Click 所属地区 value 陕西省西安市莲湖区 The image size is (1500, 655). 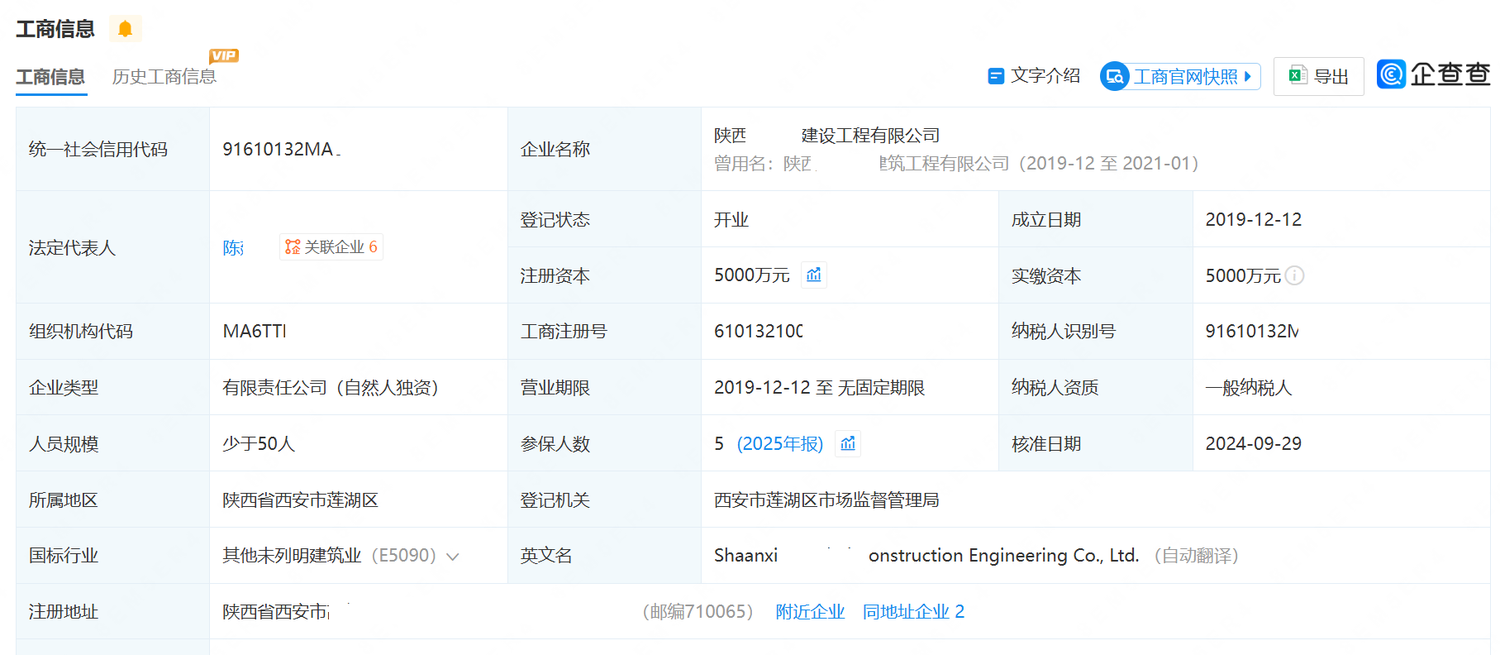300,500
